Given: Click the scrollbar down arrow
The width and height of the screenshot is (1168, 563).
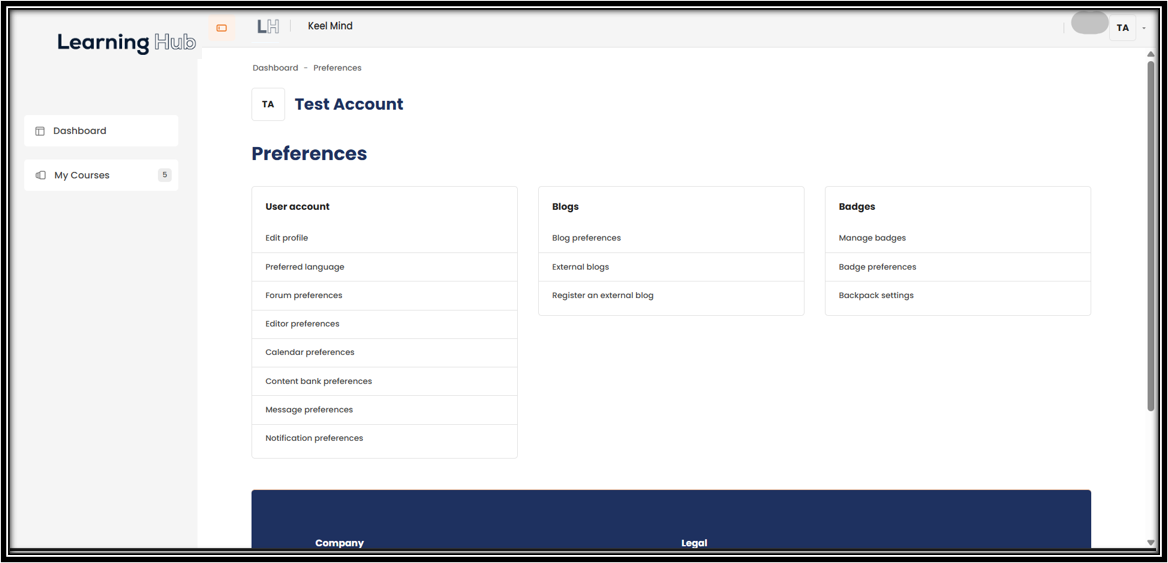Looking at the screenshot, I should point(1151,542).
